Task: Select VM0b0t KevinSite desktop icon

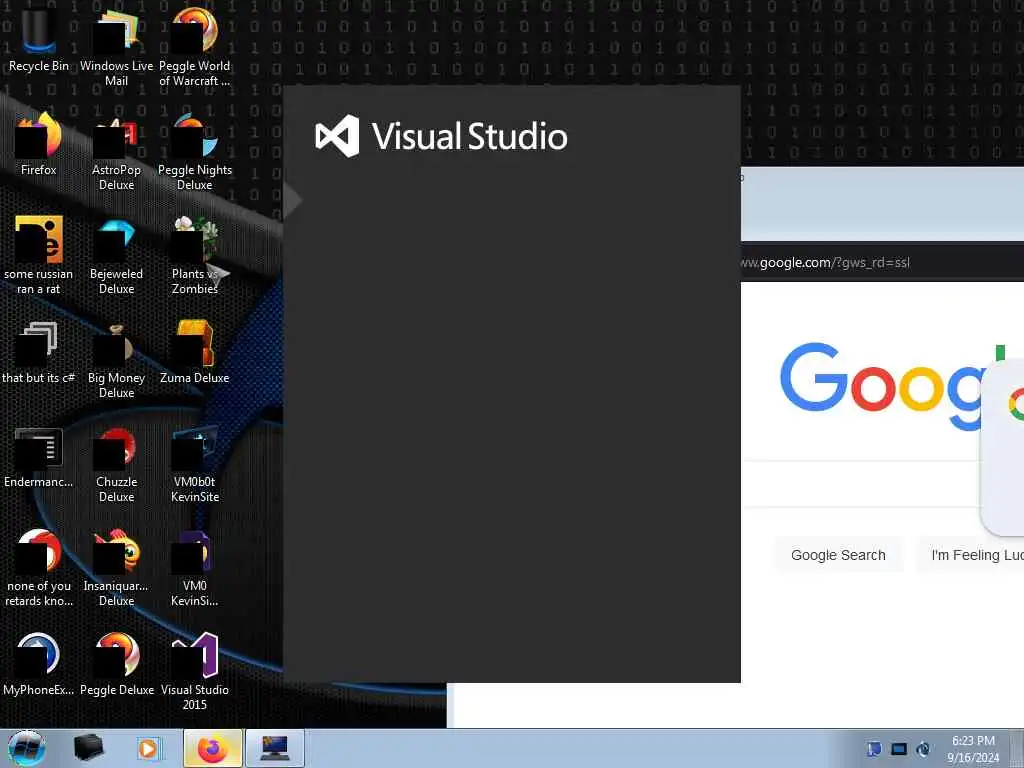Action: click(x=195, y=464)
